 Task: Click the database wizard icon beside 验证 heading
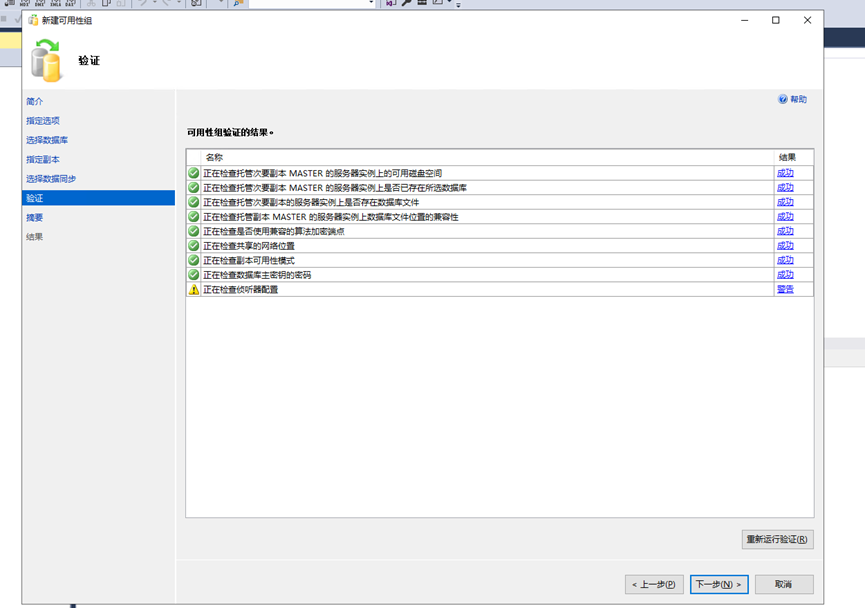(47, 60)
